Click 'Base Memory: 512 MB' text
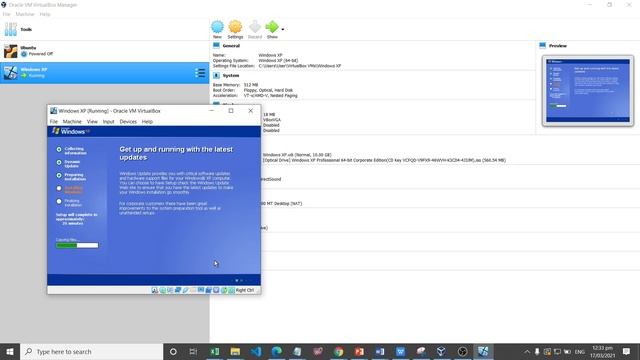Screen dimensions: 640x360 coord(236,85)
